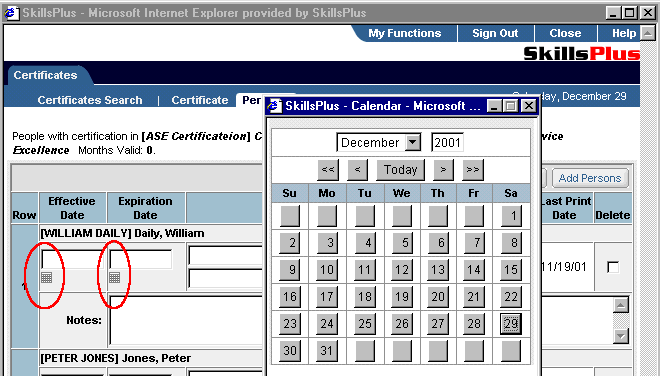660x376 pixels.
Task: Click the Add Persons button
Action: tap(590, 178)
